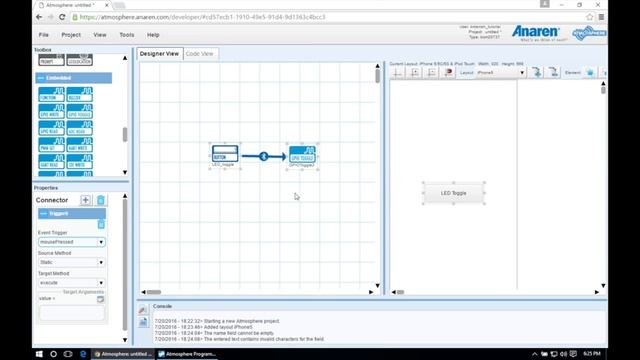Open the Layout iPhone5 dropdown
Screen dimensions: 640x360
coord(500,73)
